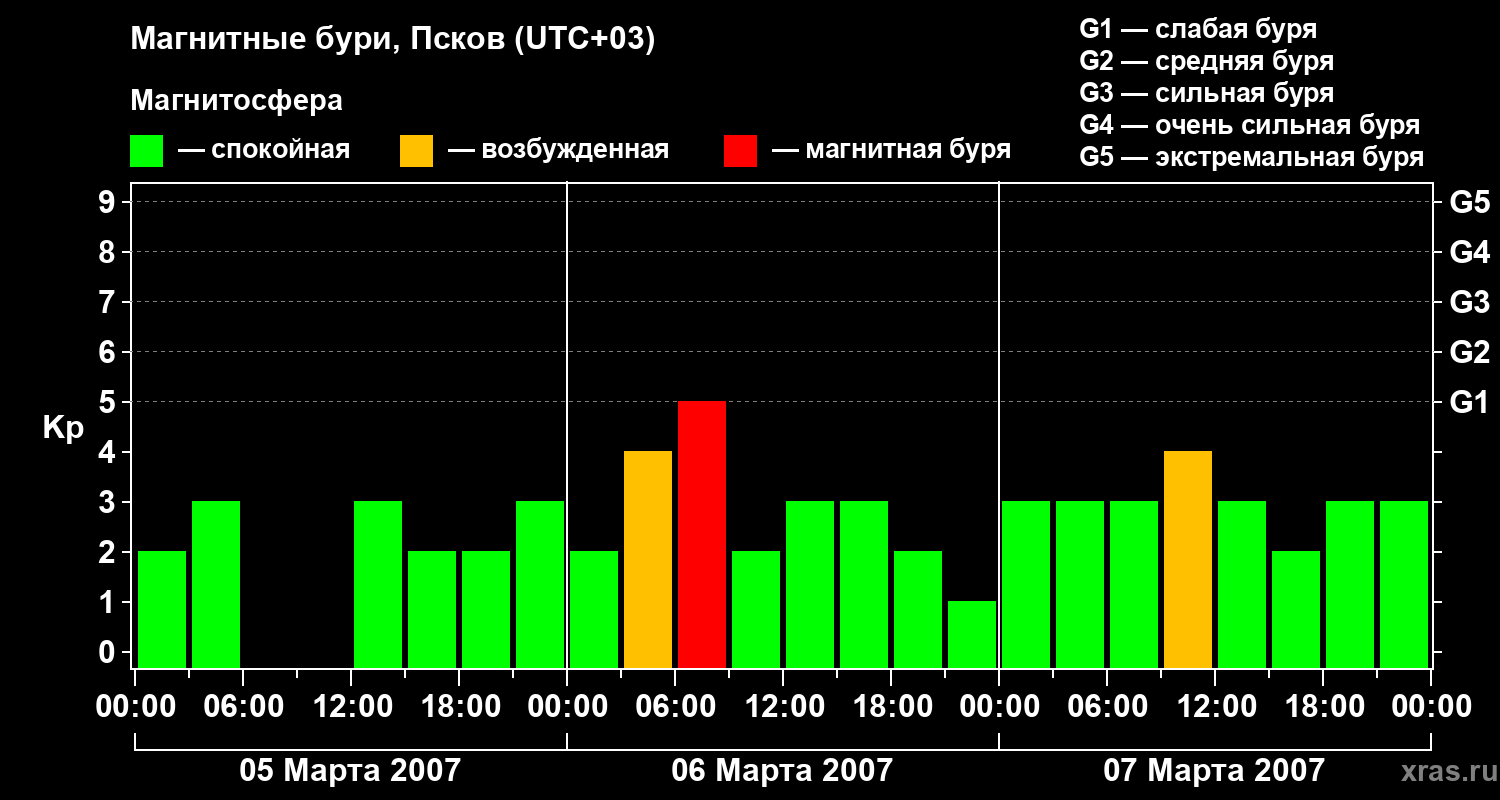1500x800 pixels.
Task: Click the '— спокойная' legend text
Action: coord(264,150)
